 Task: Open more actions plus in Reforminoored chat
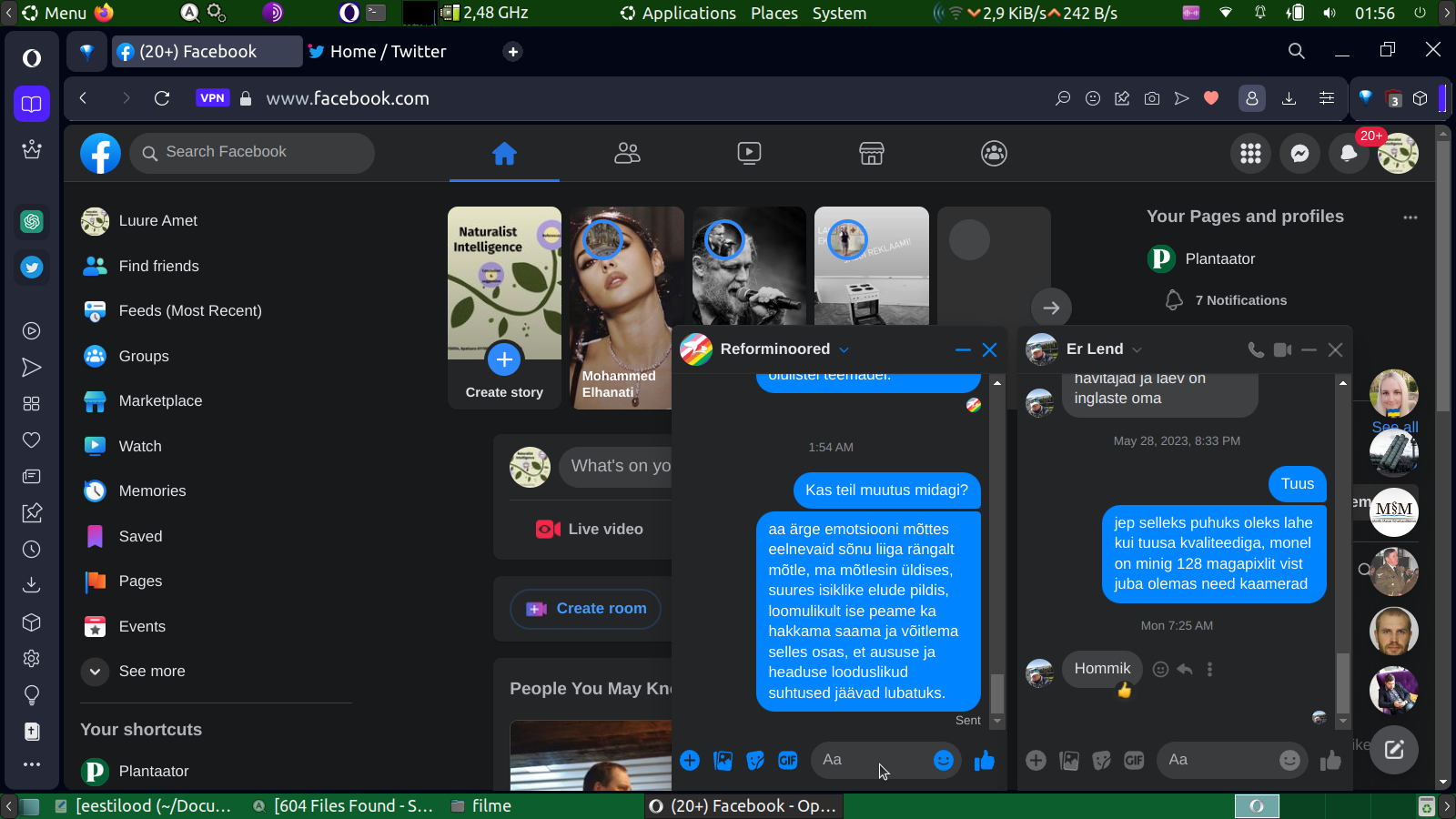[690, 761]
